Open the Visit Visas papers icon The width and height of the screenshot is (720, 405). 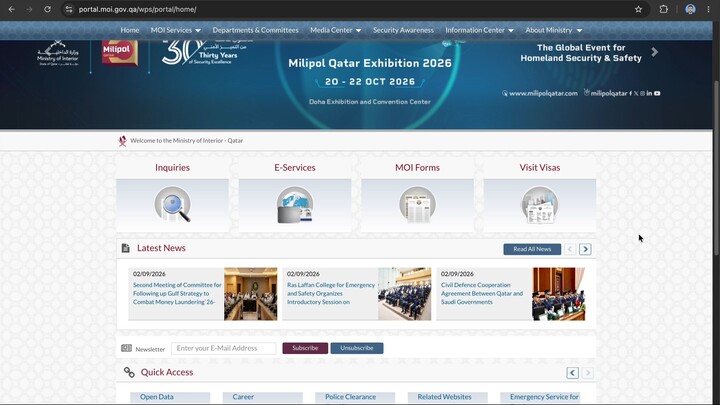tap(540, 204)
